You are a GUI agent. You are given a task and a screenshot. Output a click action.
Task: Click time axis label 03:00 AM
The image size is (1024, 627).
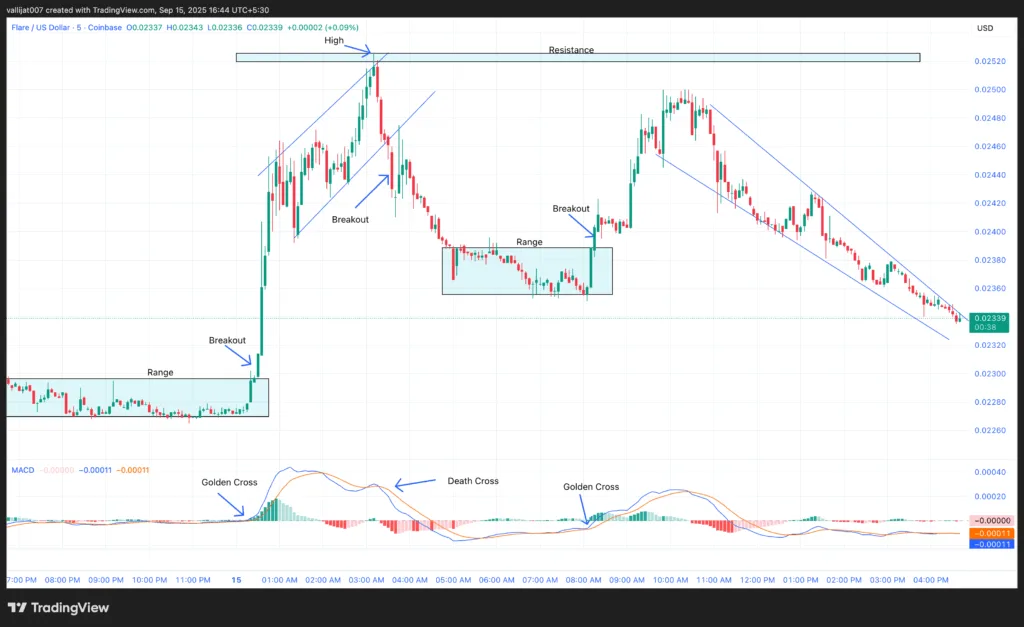click(366, 580)
